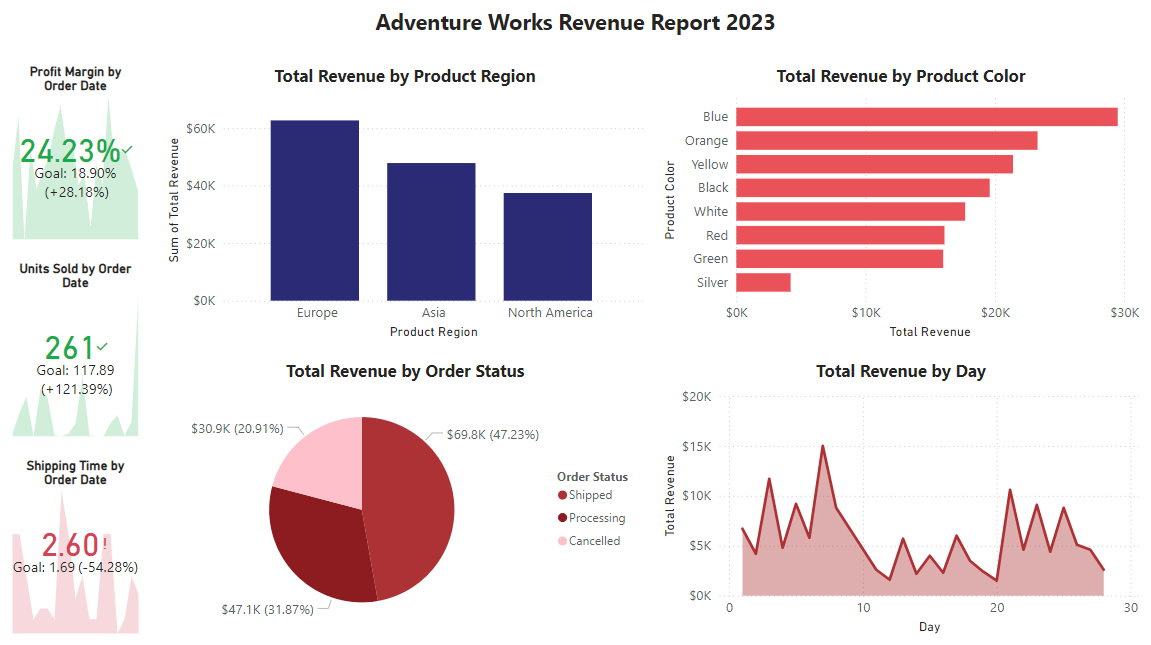Click the Units Sold by Order Date heading
Image resolution: width=1151 pixels, height=645 pixels.
(x=75, y=276)
